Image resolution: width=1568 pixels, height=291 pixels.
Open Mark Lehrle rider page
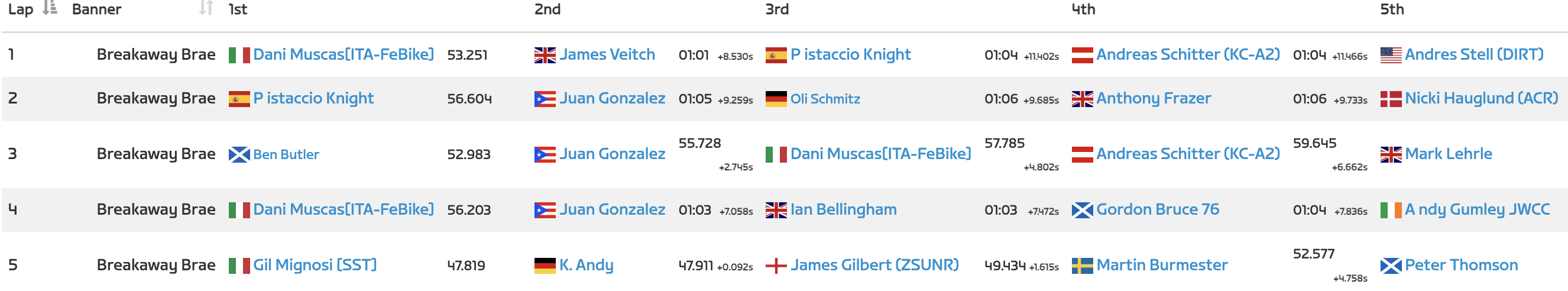pyautogui.click(x=1448, y=154)
